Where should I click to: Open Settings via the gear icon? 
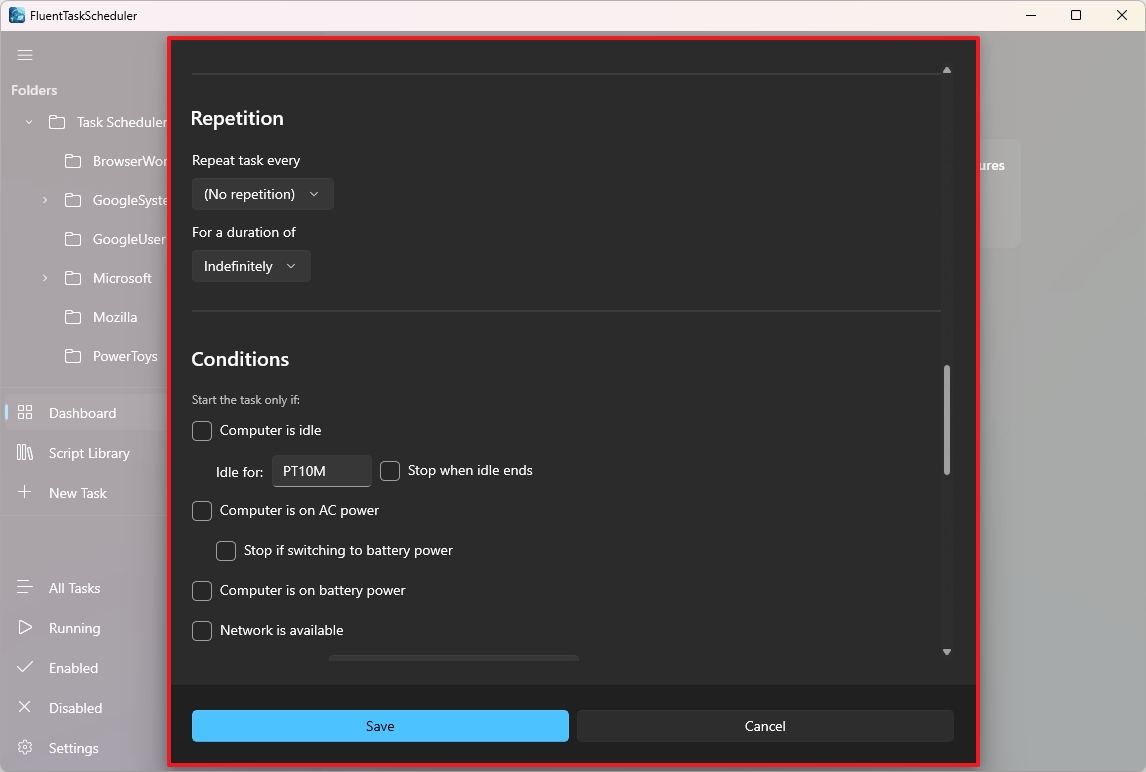click(x=25, y=748)
